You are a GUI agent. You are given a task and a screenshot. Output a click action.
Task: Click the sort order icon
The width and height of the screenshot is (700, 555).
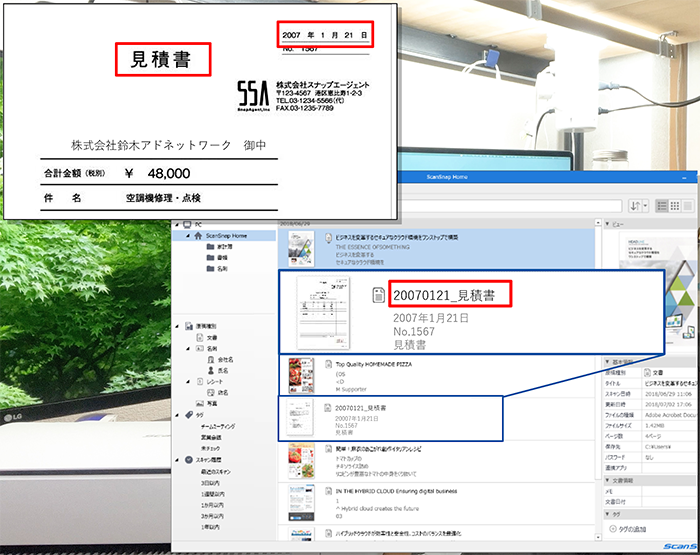(x=634, y=206)
